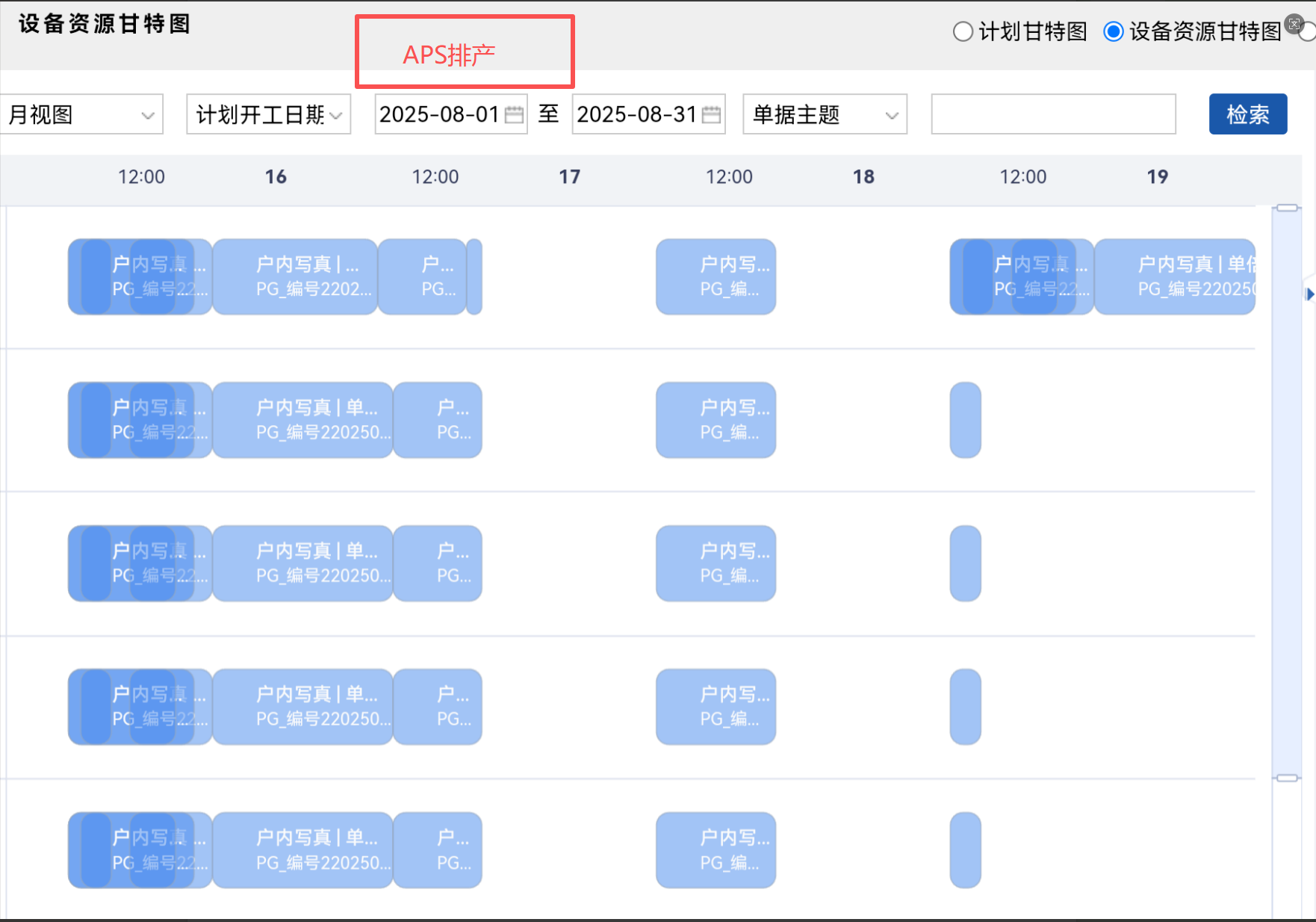Open the 月视图 view dropdown

82,114
